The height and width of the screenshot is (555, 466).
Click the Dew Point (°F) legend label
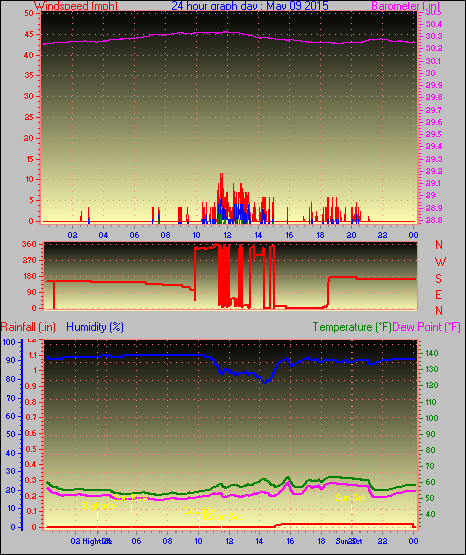pos(426,327)
